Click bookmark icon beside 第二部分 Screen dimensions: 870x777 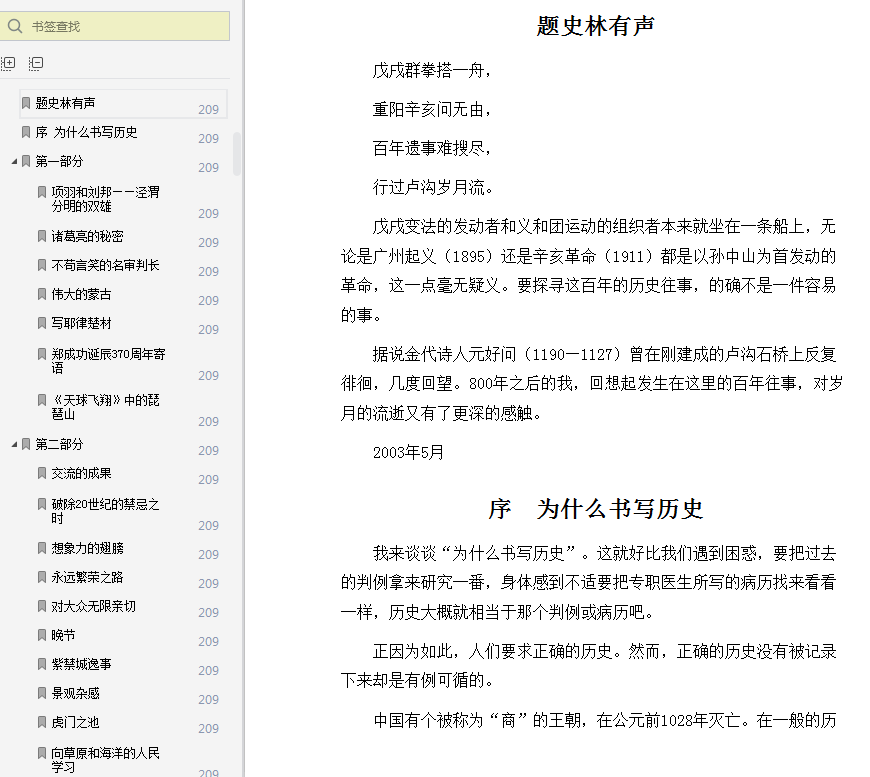pos(26,445)
